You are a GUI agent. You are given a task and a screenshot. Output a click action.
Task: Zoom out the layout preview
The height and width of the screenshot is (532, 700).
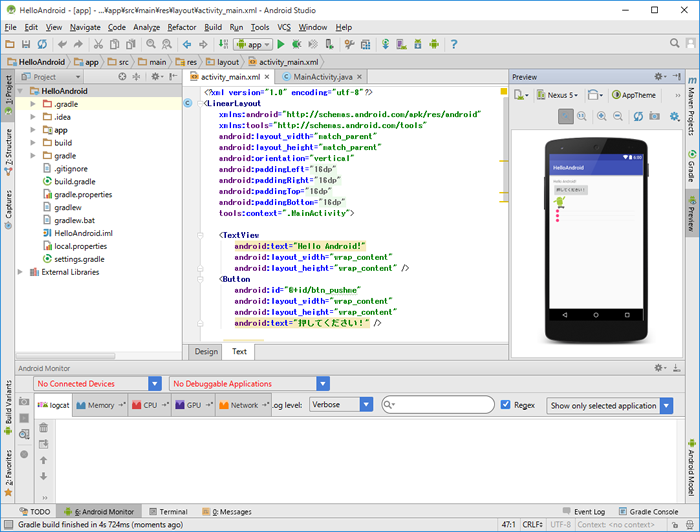pyautogui.click(x=618, y=116)
